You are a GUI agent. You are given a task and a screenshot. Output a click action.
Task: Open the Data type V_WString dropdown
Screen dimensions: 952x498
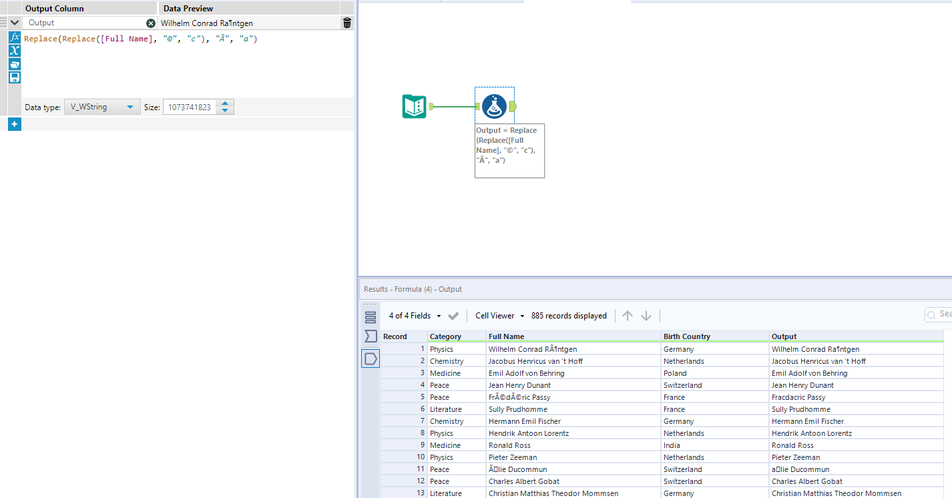(x=102, y=107)
